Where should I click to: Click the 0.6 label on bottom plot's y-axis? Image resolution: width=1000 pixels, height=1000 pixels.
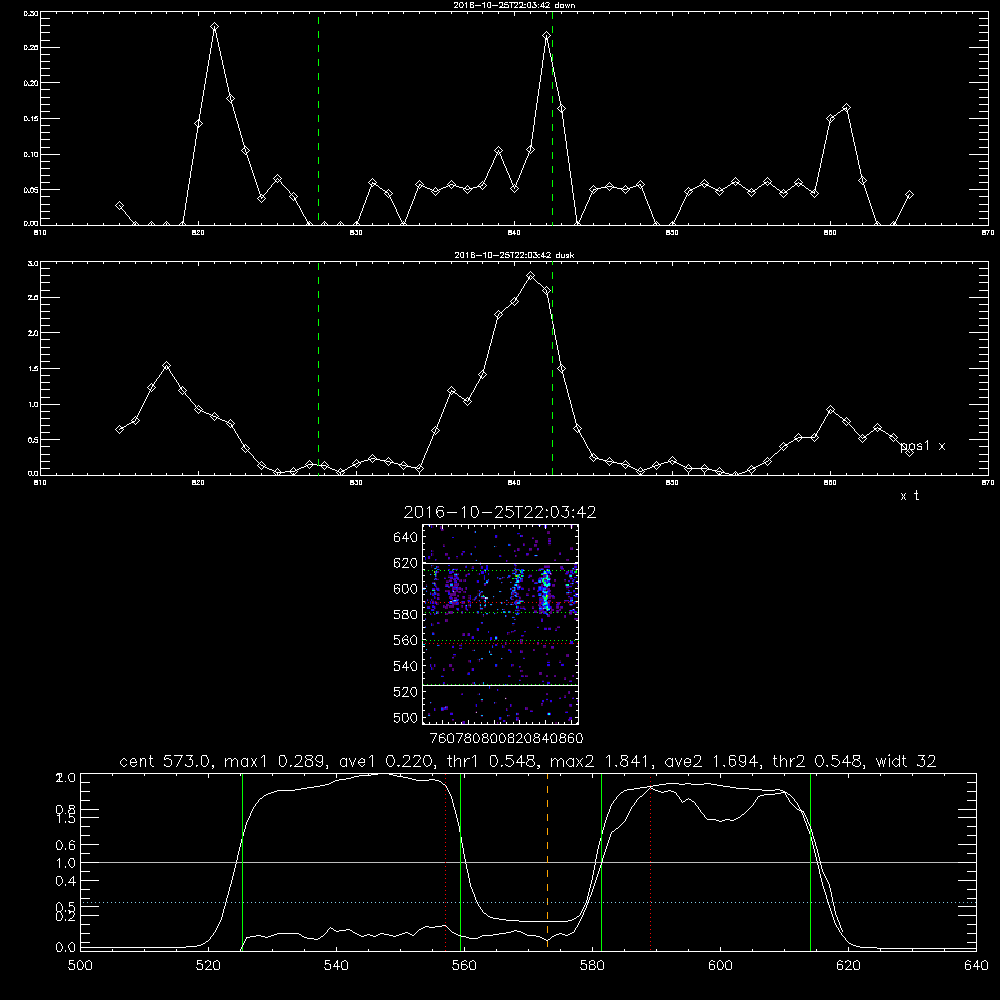(66, 845)
